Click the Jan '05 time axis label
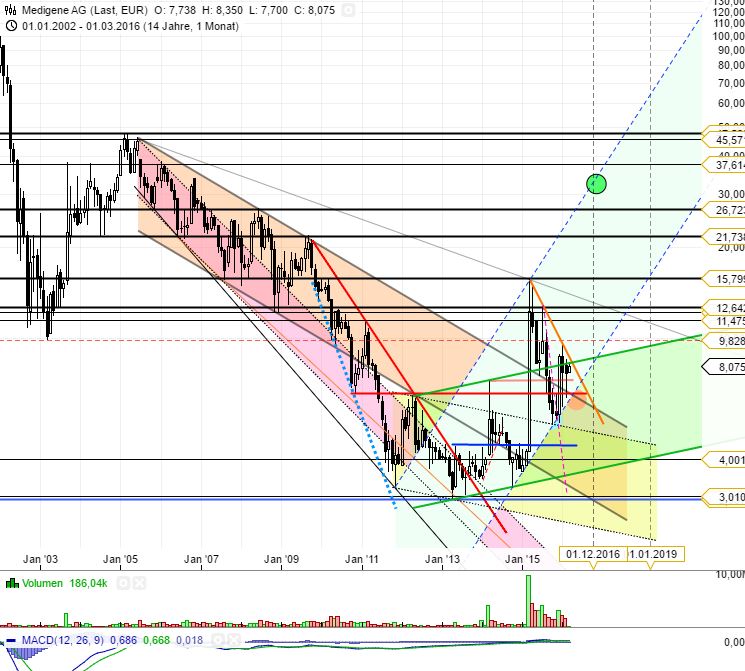 tap(120, 559)
